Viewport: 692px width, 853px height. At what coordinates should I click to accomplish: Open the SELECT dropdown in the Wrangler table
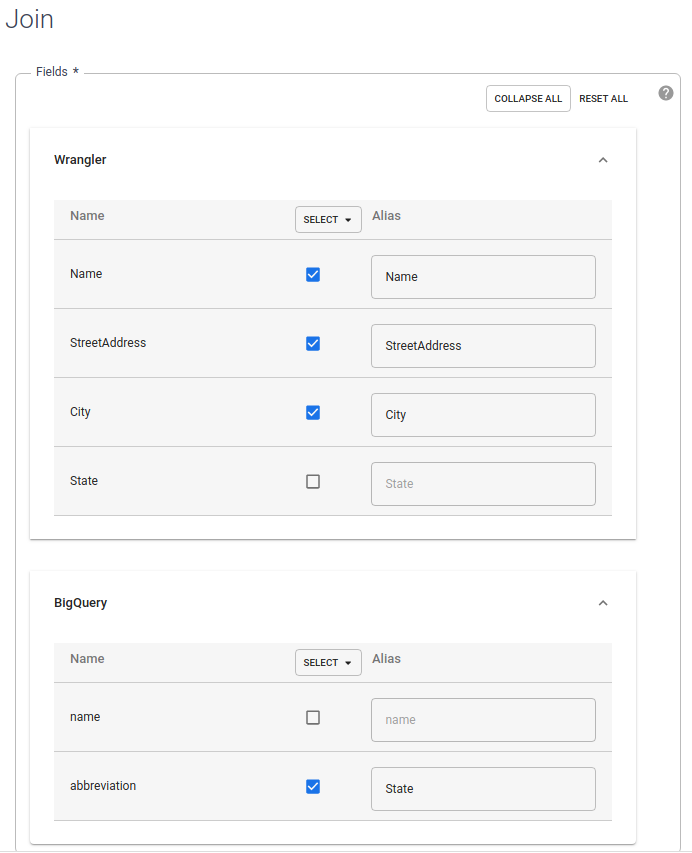point(327,219)
